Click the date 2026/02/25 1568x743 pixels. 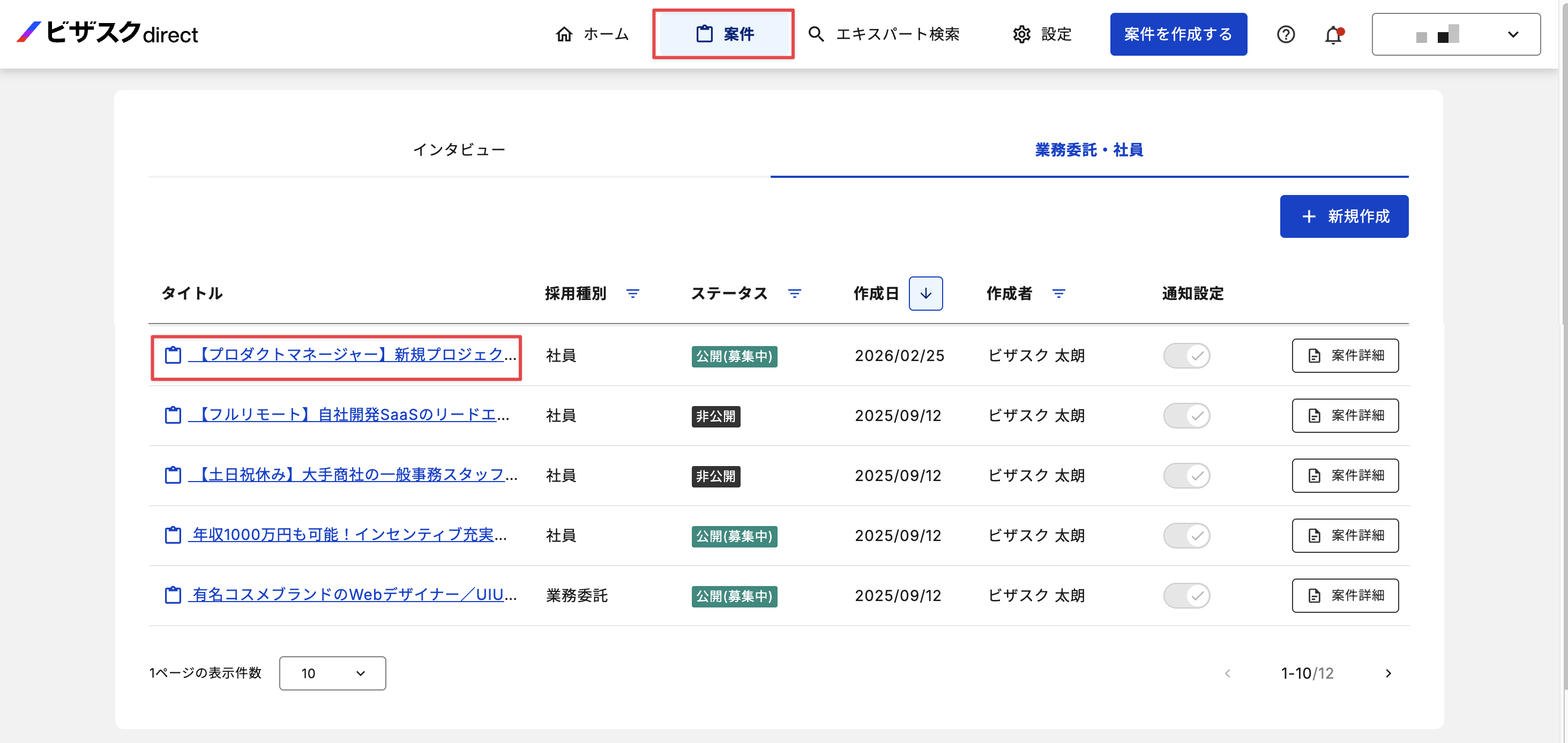point(899,355)
